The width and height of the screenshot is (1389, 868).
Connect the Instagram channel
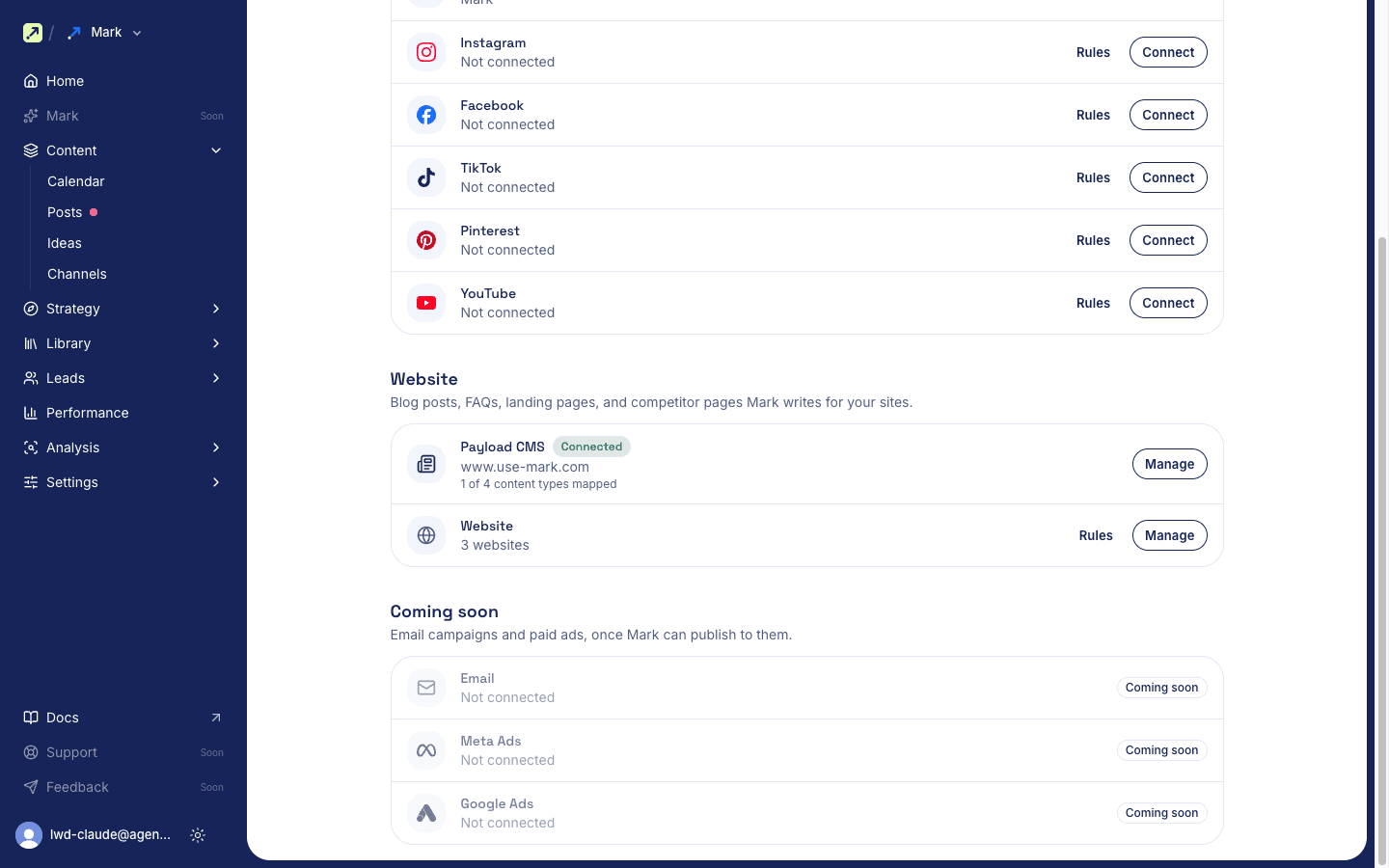point(1168,52)
